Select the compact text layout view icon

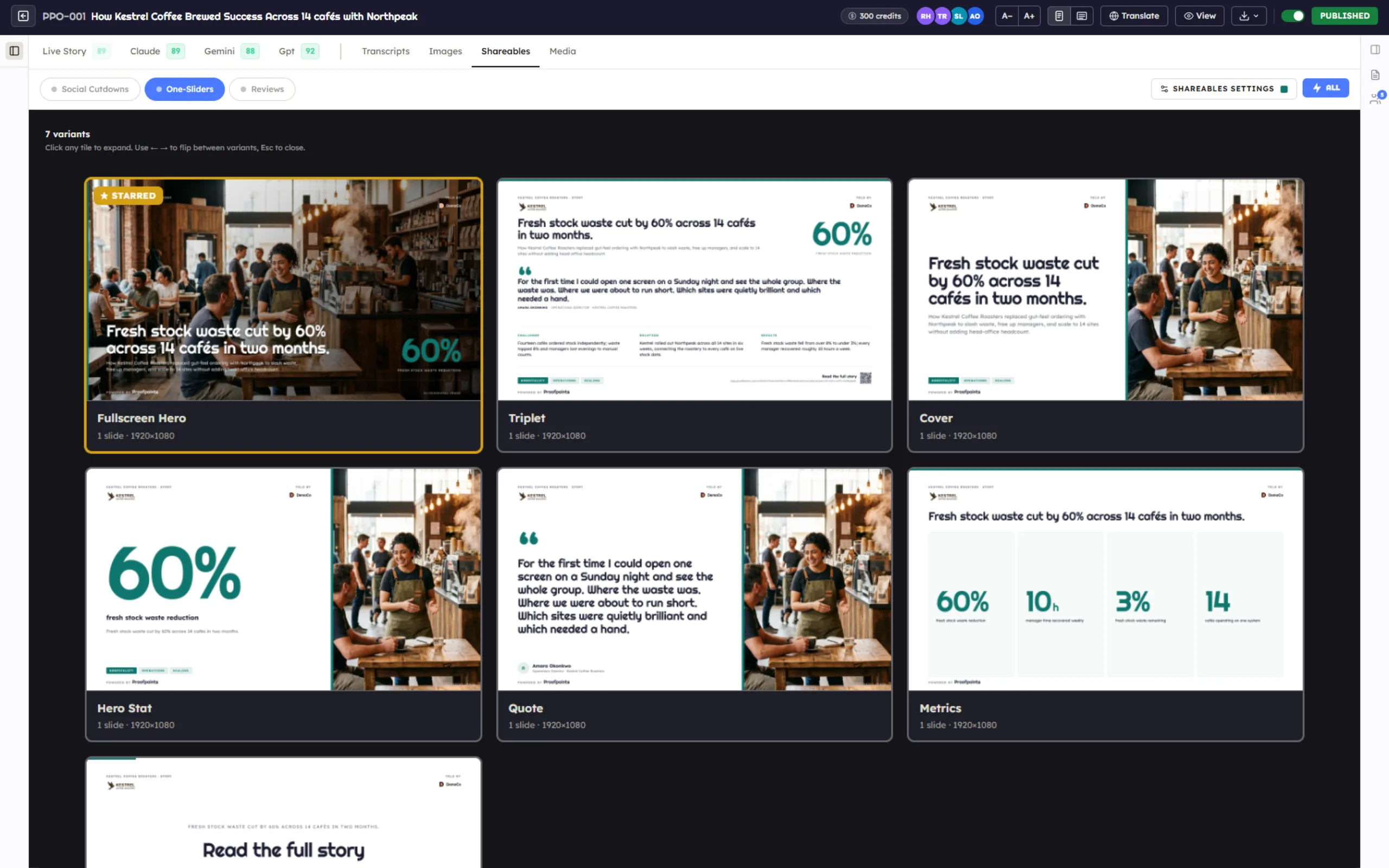[1082, 16]
